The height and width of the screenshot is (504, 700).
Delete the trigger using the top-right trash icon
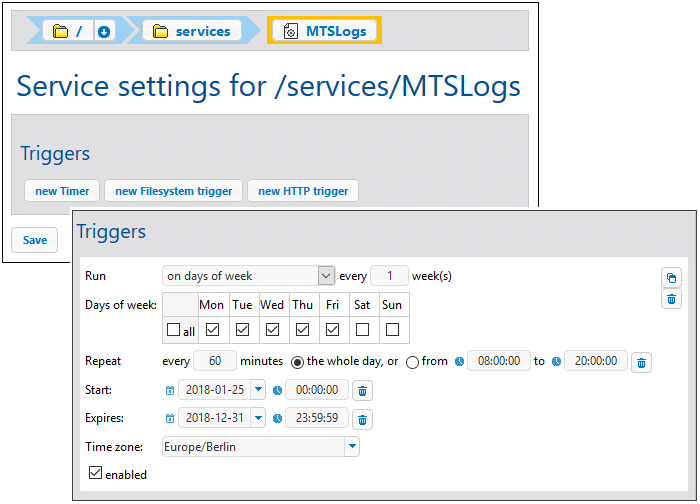[x=671, y=298]
